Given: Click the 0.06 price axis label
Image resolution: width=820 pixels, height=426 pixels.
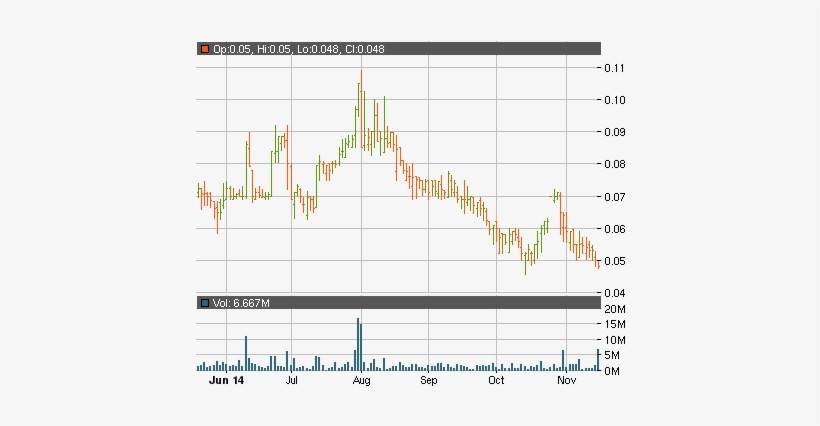Looking at the screenshot, I should [614, 229].
